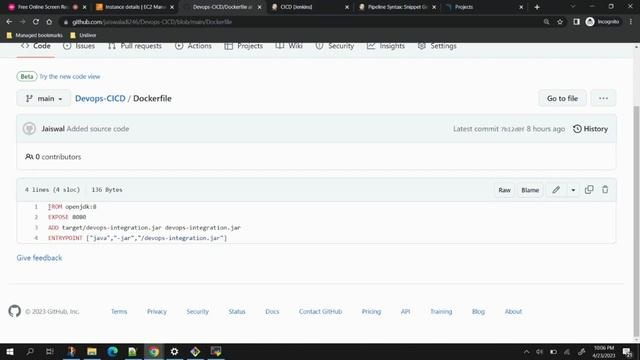Open Terms footer link
Image resolution: width=640 pixels, height=360 pixels.
tap(119, 311)
